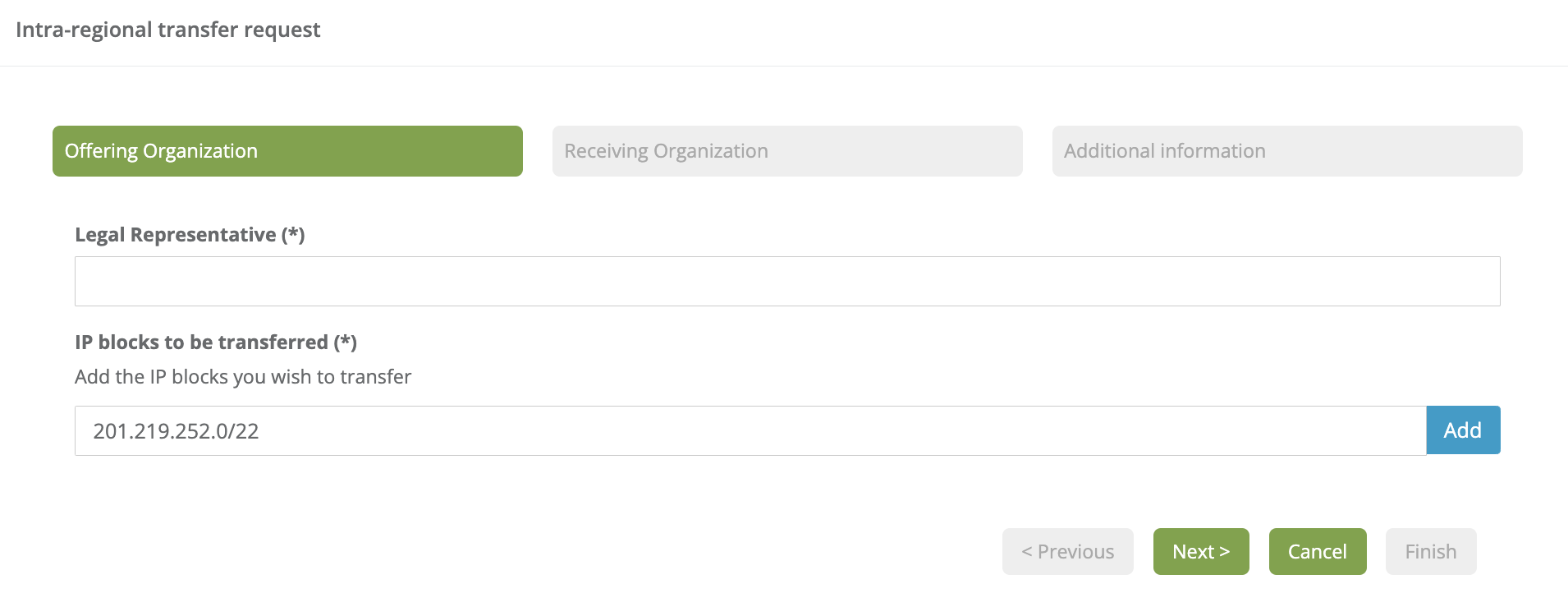1568x593 pixels.
Task: Click the Legal Representative field label
Action: [190, 235]
